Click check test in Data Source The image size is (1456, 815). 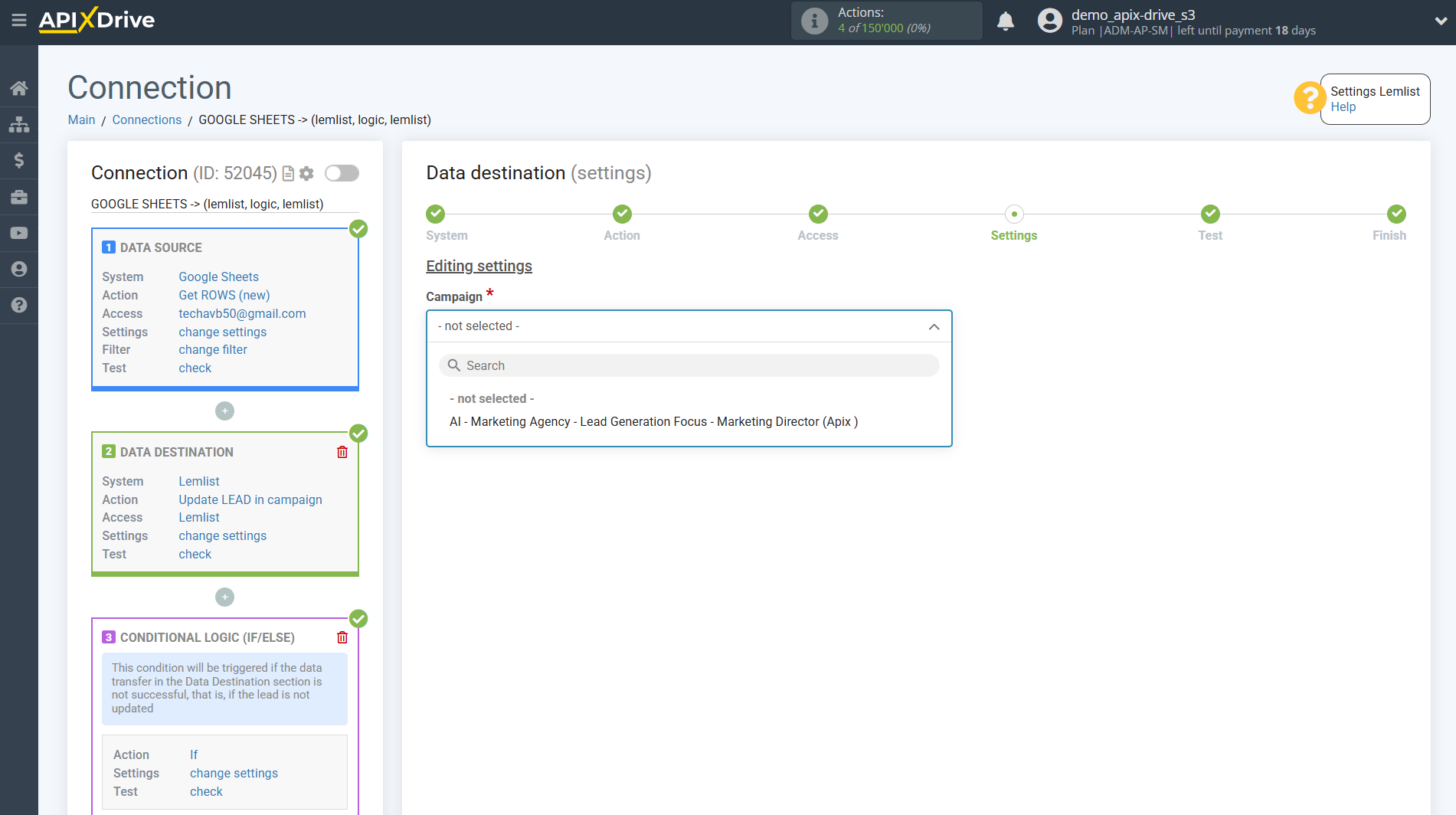click(x=195, y=368)
